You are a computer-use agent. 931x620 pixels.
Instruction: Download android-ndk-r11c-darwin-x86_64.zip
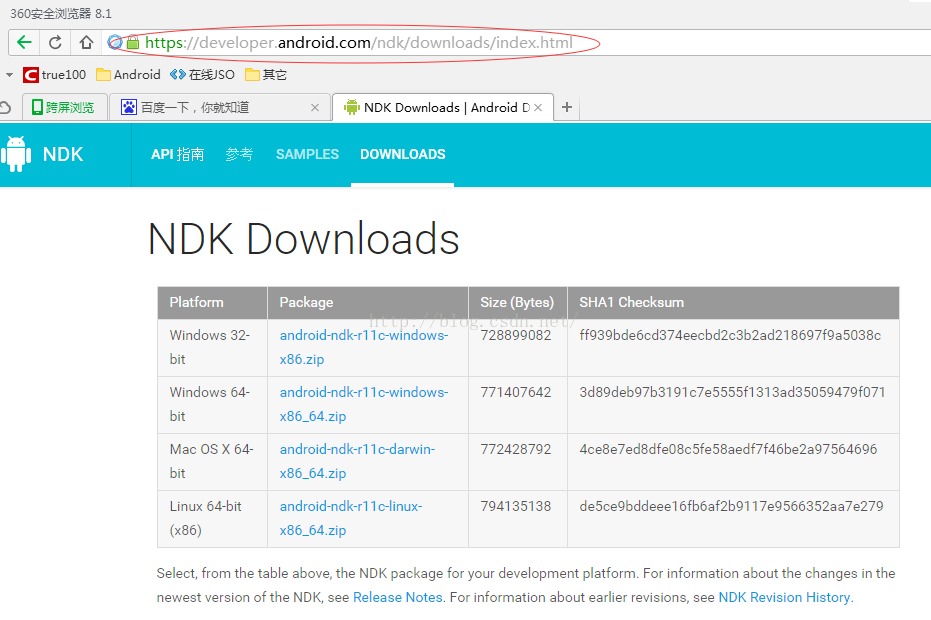click(357, 461)
